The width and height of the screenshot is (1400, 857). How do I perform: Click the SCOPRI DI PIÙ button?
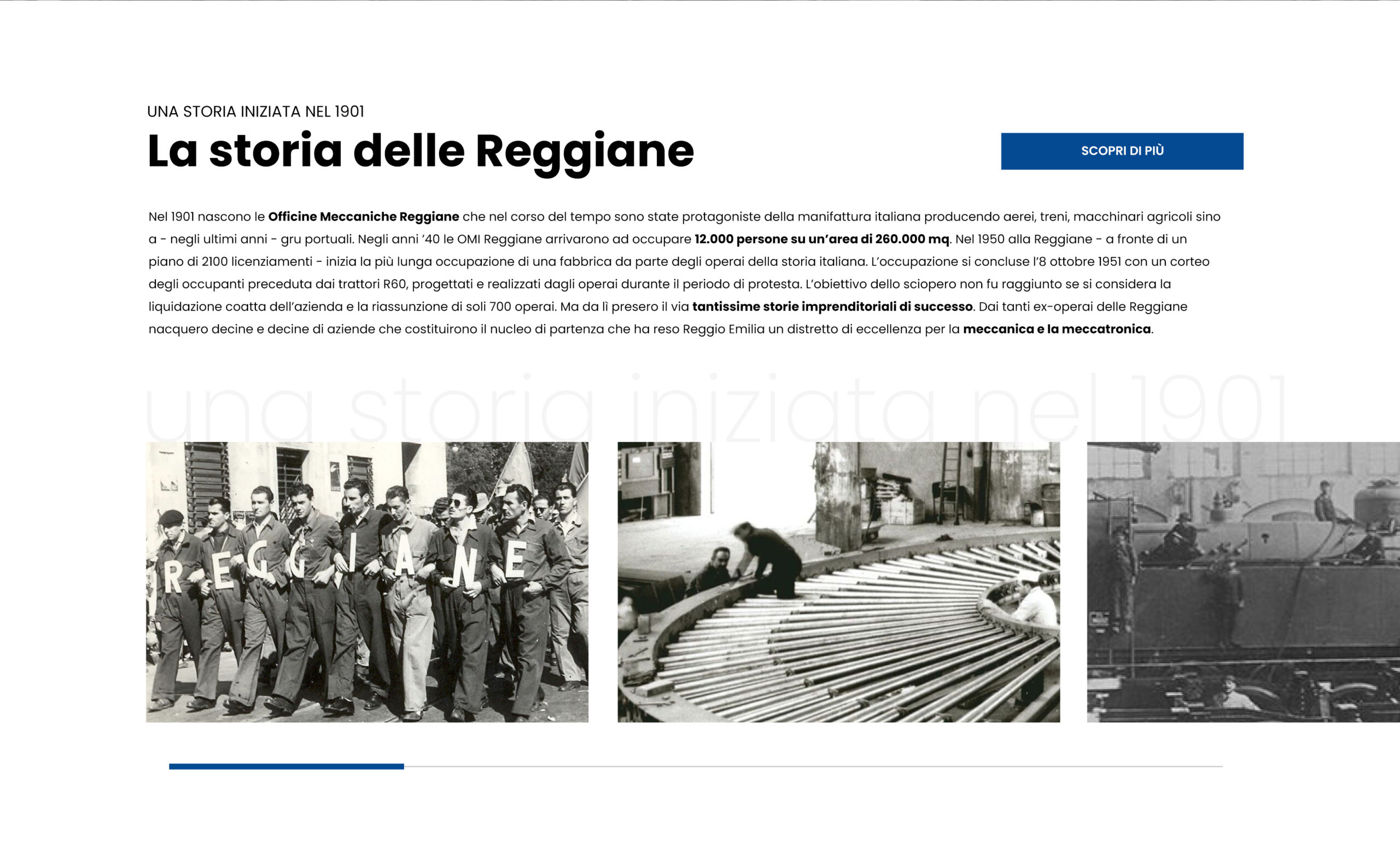click(1122, 151)
